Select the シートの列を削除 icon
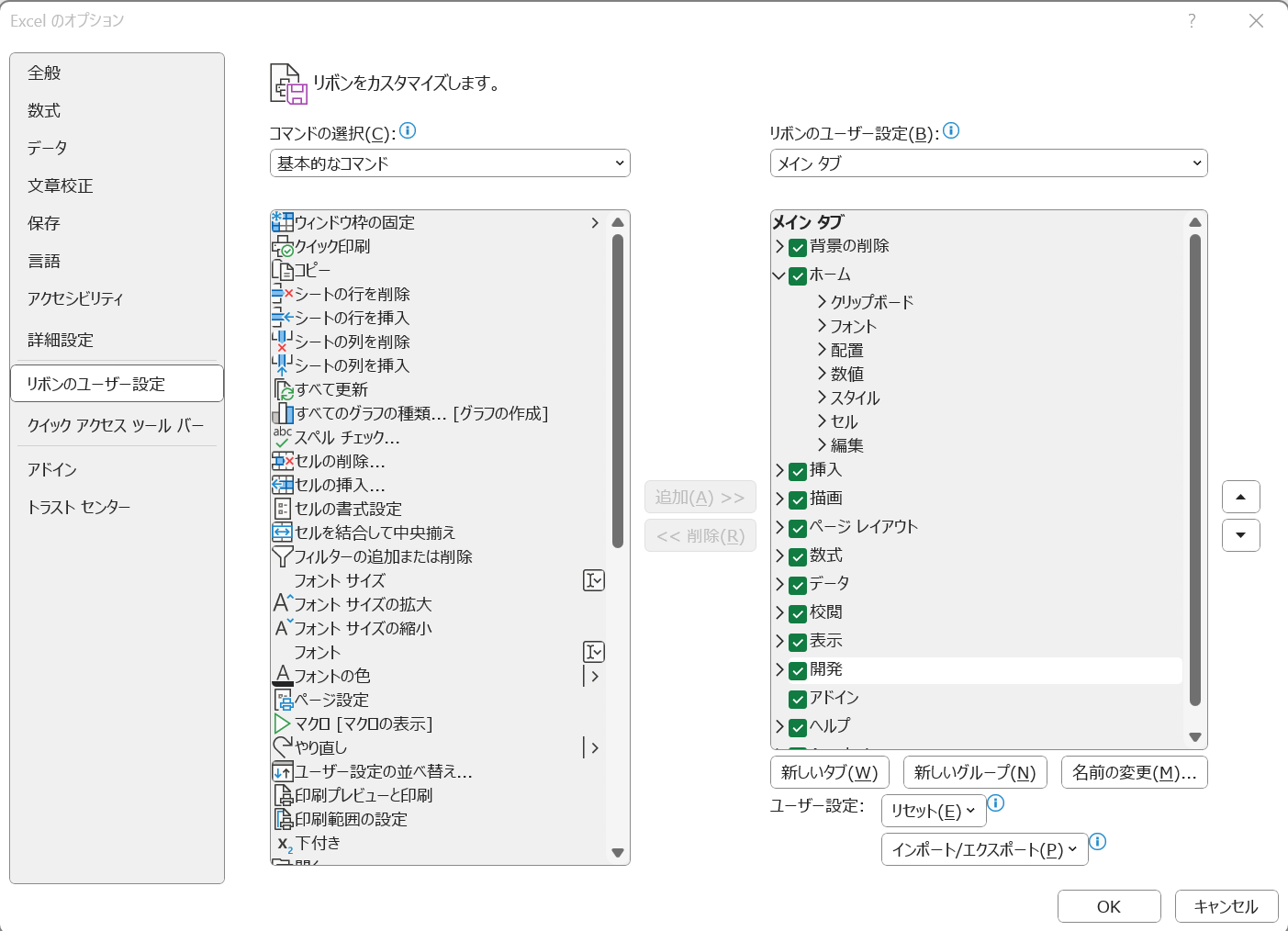Screen dimensions: 1288x931 click(x=283, y=342)
